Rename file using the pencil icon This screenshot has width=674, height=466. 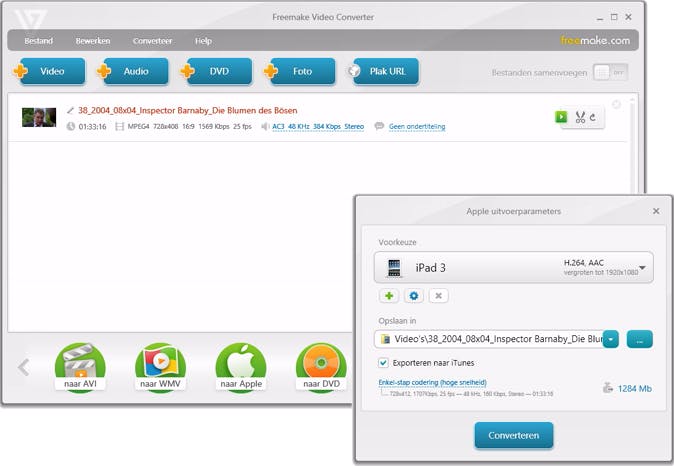(70, 110)
